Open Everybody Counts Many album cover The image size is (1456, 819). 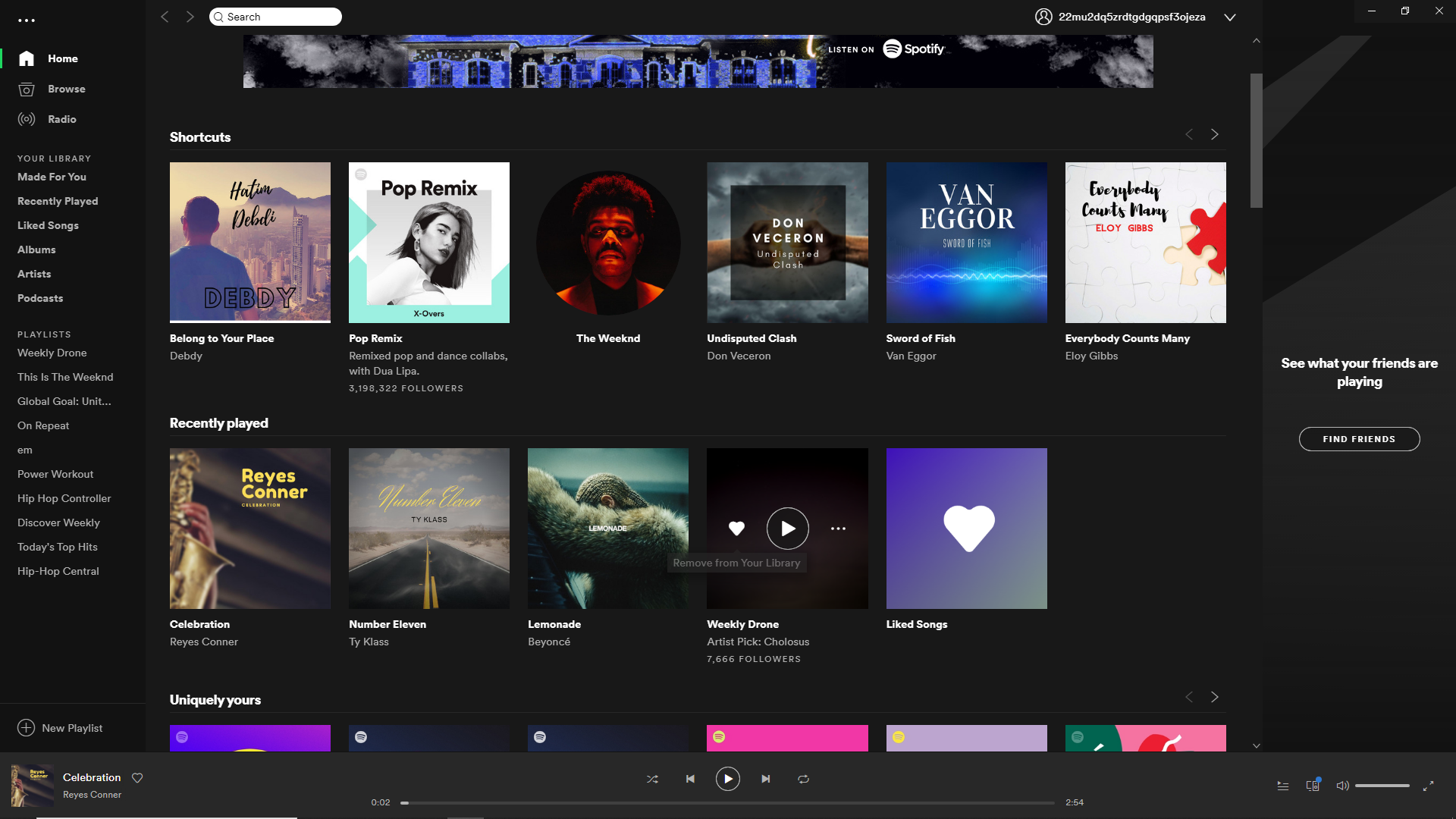click(x=1145, y=243)
